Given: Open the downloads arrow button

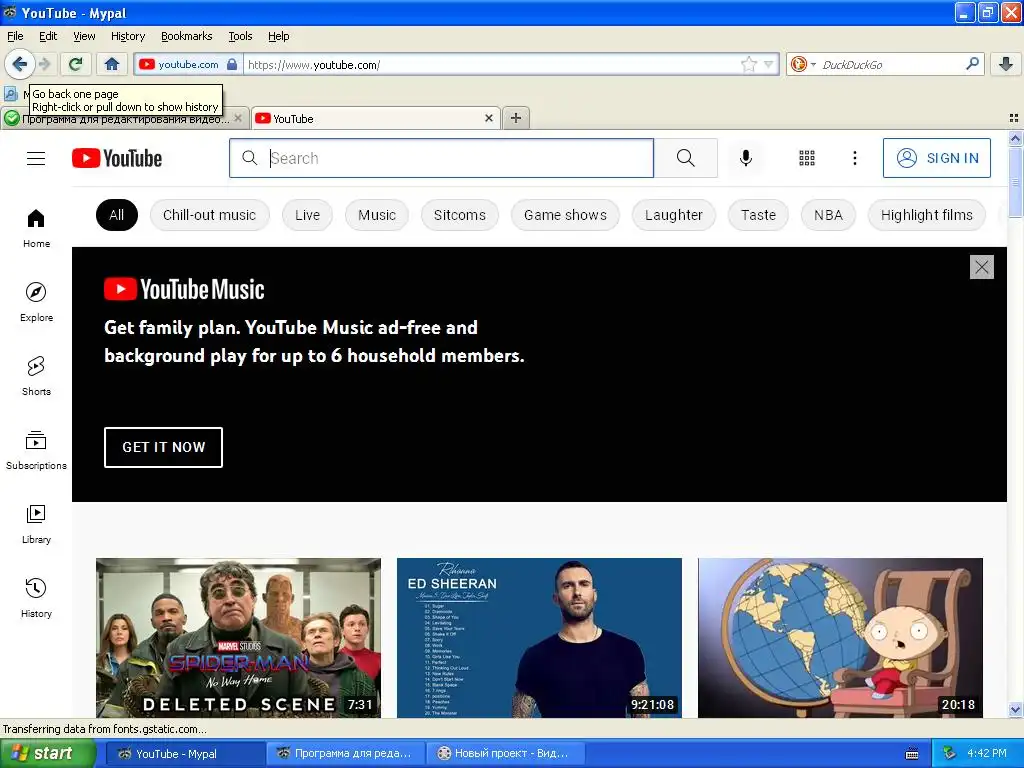Looking at the screenshot, I should point(1006,64).
